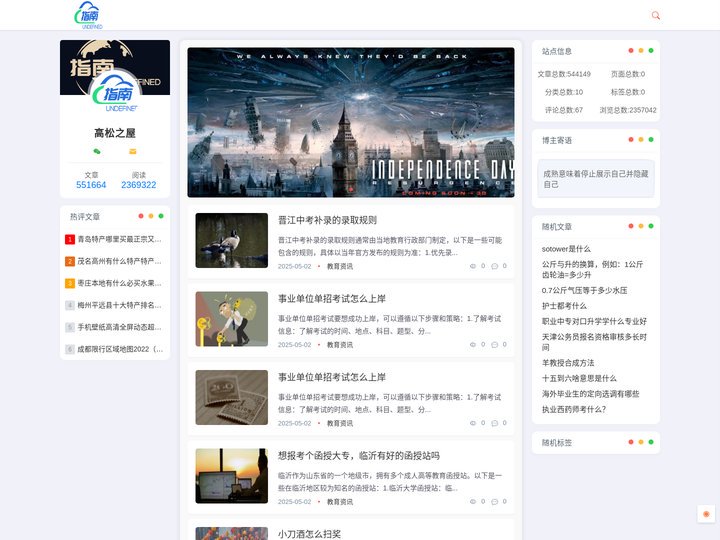Open the search magnifier icon

655,15
